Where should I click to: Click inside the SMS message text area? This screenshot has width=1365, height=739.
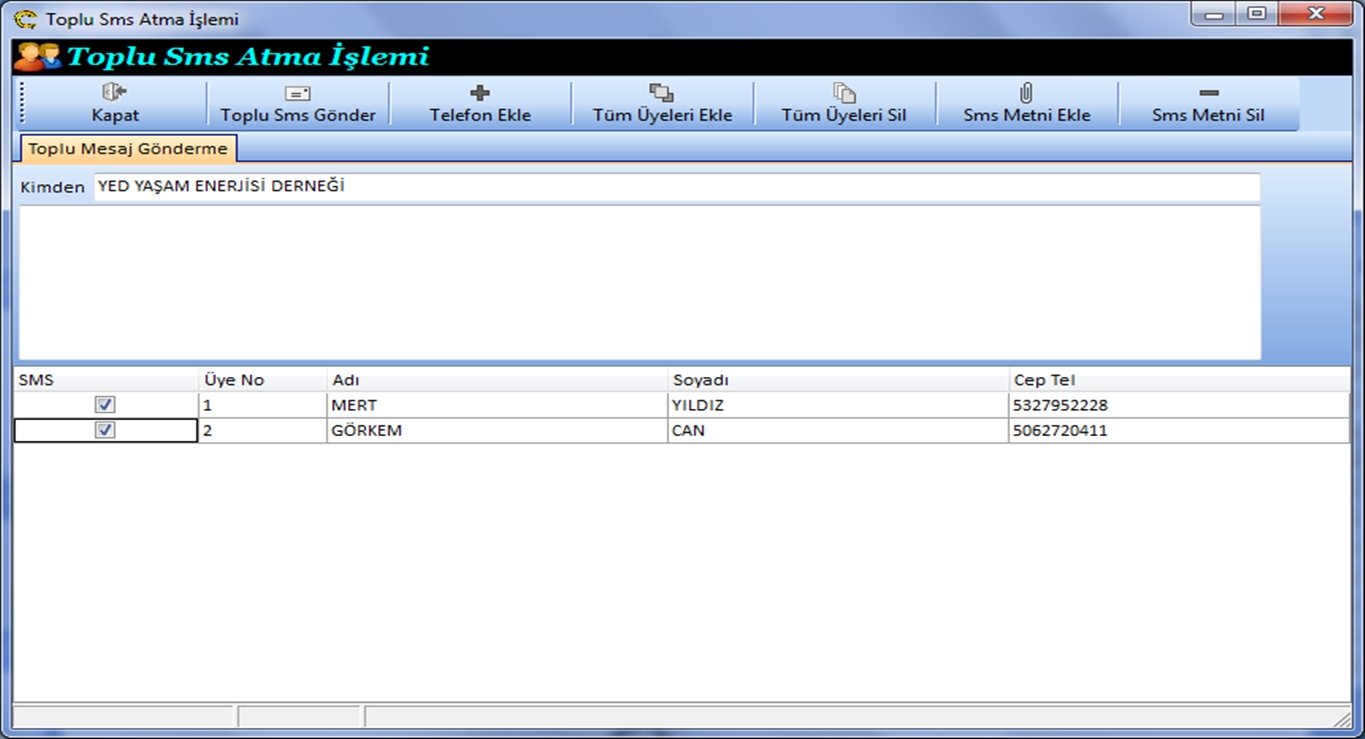(640, 282)
